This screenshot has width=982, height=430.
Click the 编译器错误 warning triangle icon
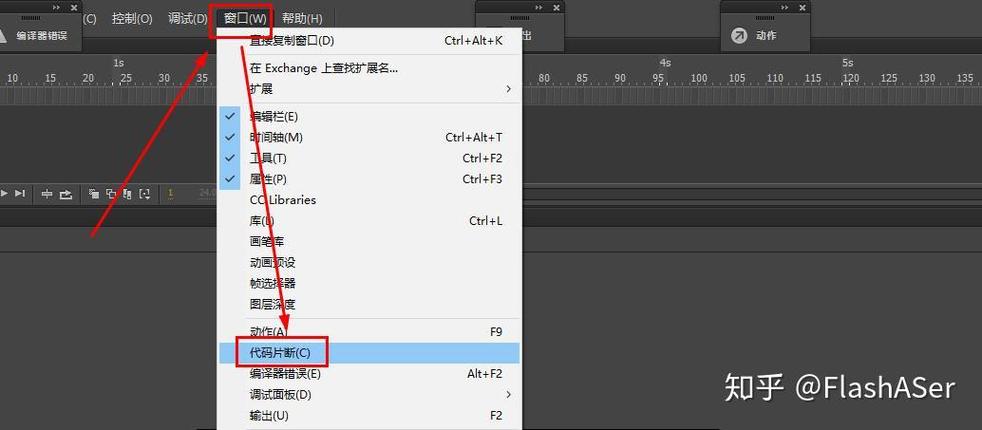(2, 36)
